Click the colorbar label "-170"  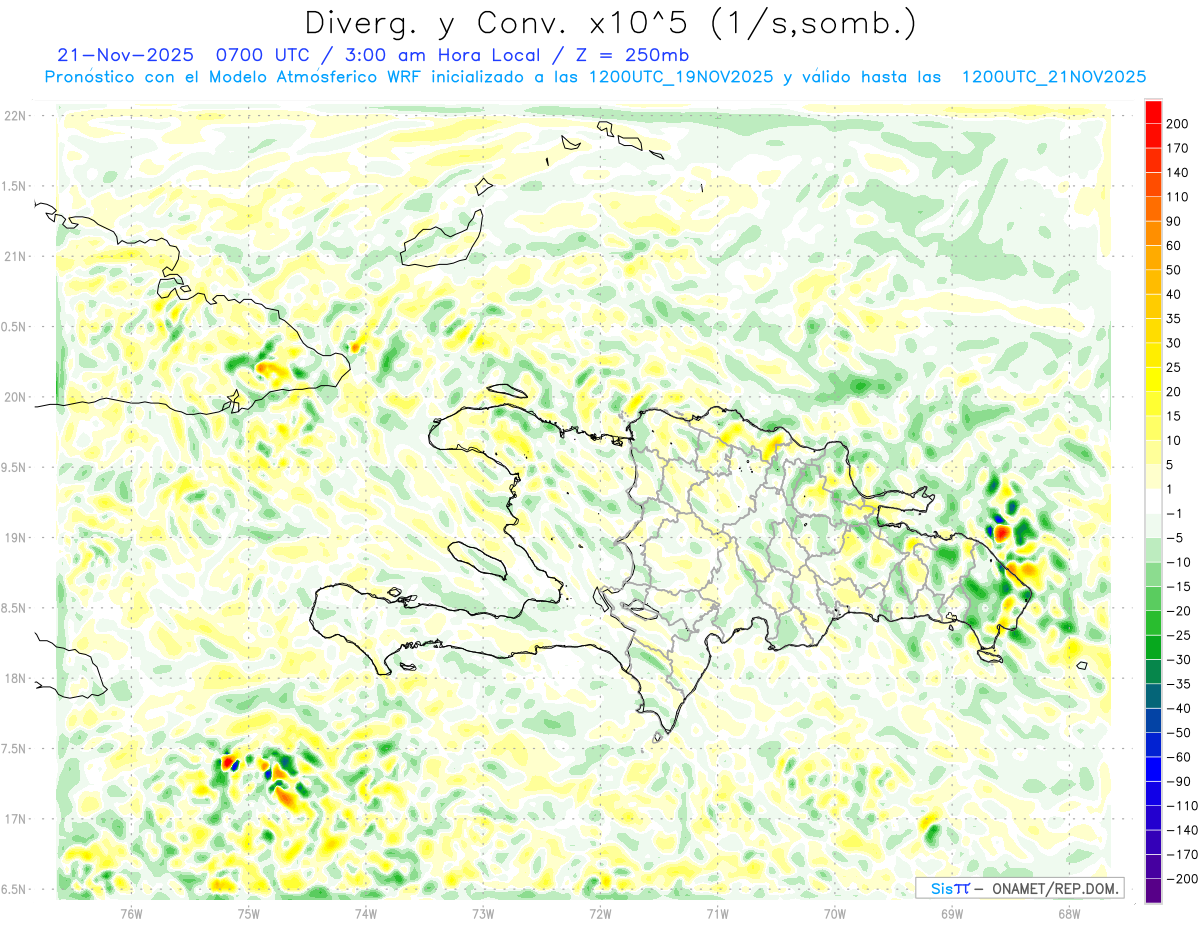click(1183, 855)
